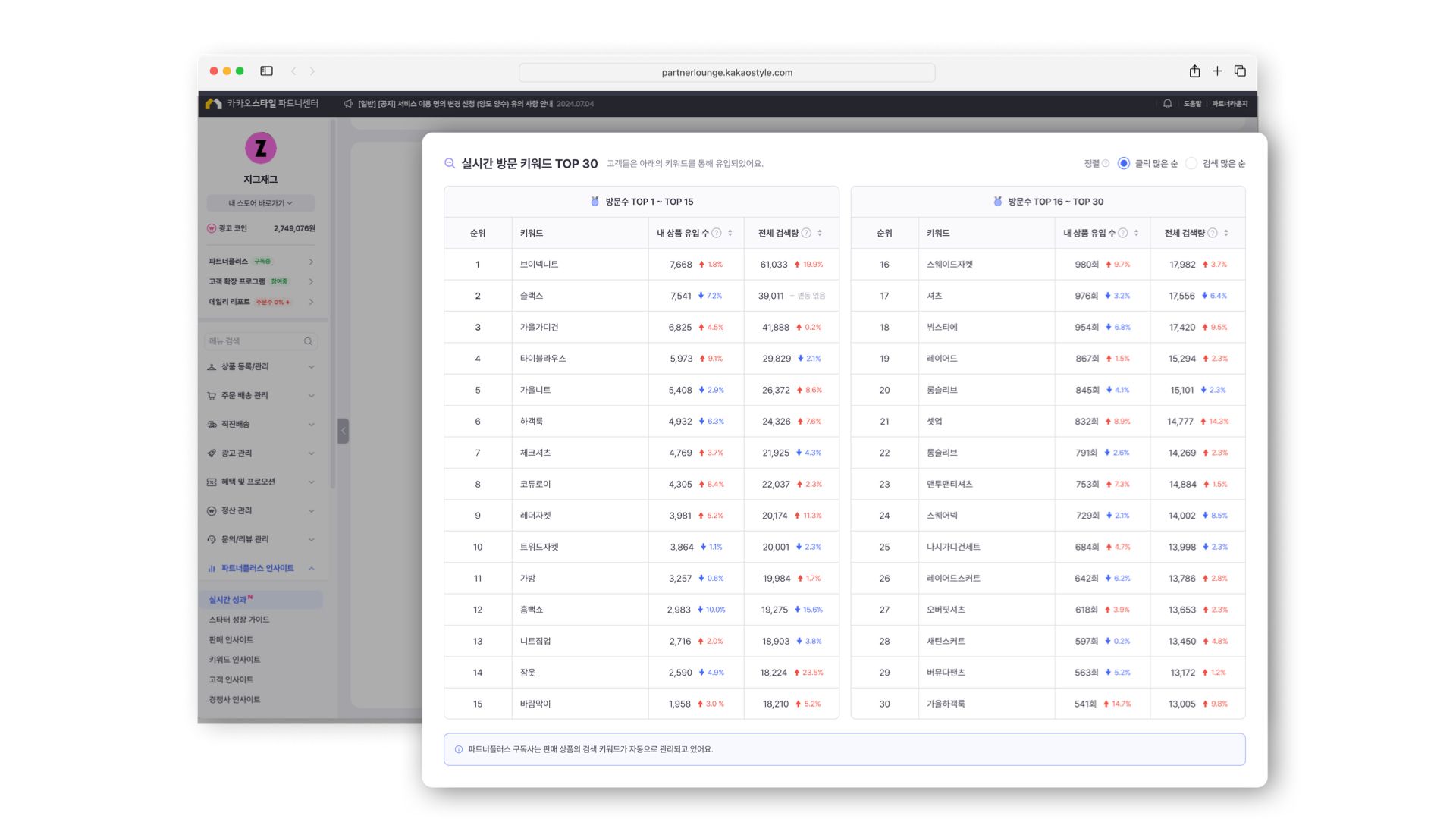The image size is (1456, 819).
Task: Click the Z store avatar icon
Action: [x=261, y=148]
